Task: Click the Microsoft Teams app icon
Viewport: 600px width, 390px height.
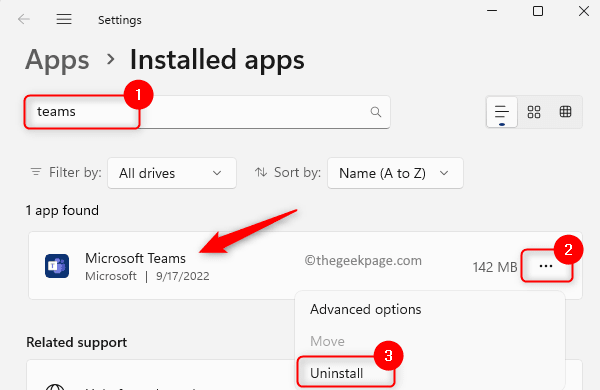Action: pos(57,266)
